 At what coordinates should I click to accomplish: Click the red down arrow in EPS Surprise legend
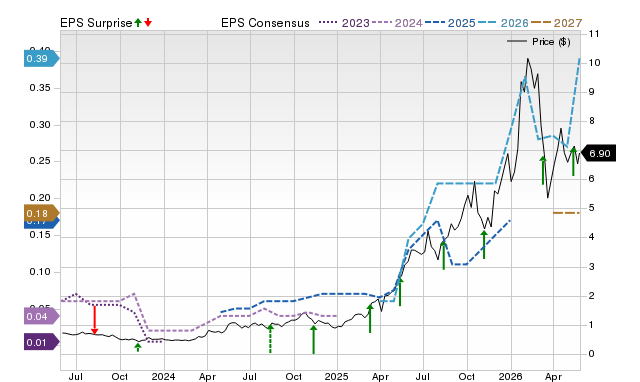click(148, 22)
